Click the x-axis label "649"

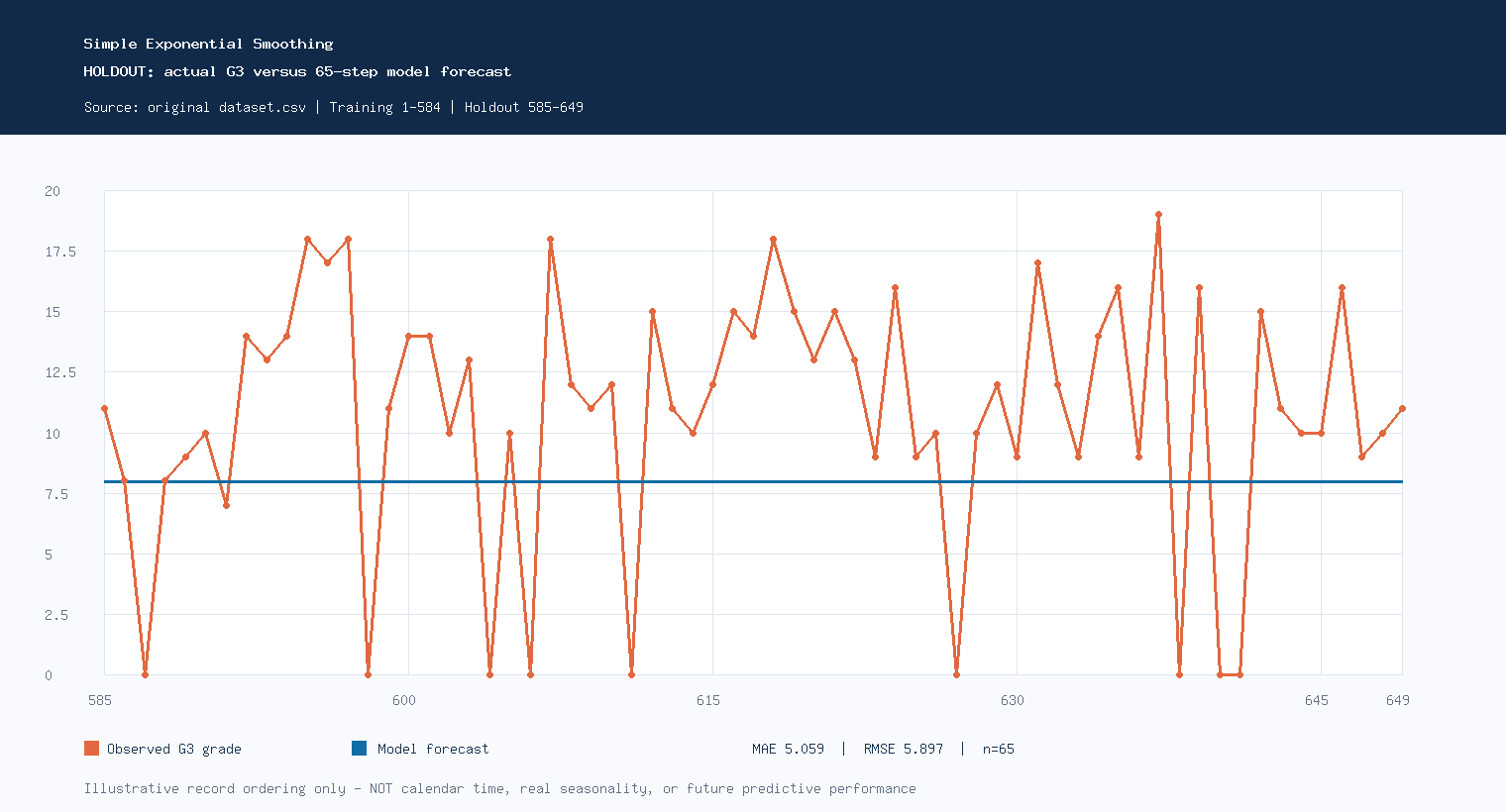coord(1398,700)
